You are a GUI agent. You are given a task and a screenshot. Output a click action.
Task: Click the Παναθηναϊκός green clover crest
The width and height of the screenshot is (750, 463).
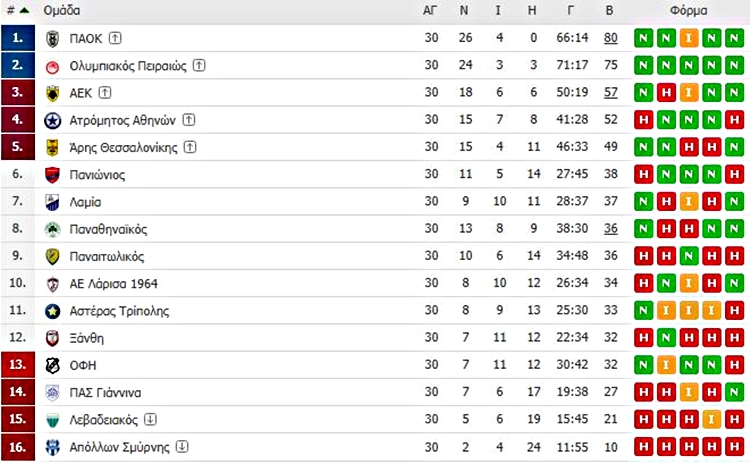tap(52, 230)
